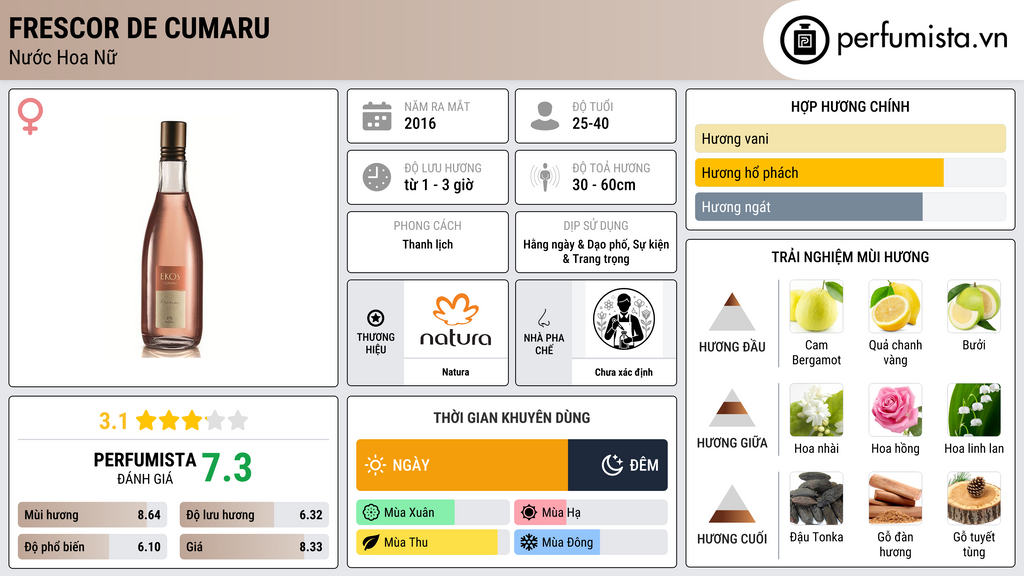Select the Hoa hồng rose note image
The height and width of the screenshot is (576, 1024).
pyautogui.click(x=895, y=410)
